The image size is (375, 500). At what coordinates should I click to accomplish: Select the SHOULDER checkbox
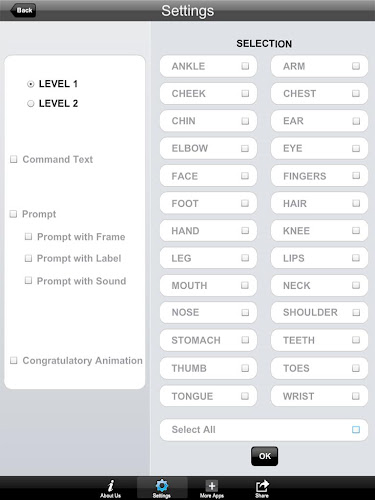pyautogui.click(x=356, y=312)
